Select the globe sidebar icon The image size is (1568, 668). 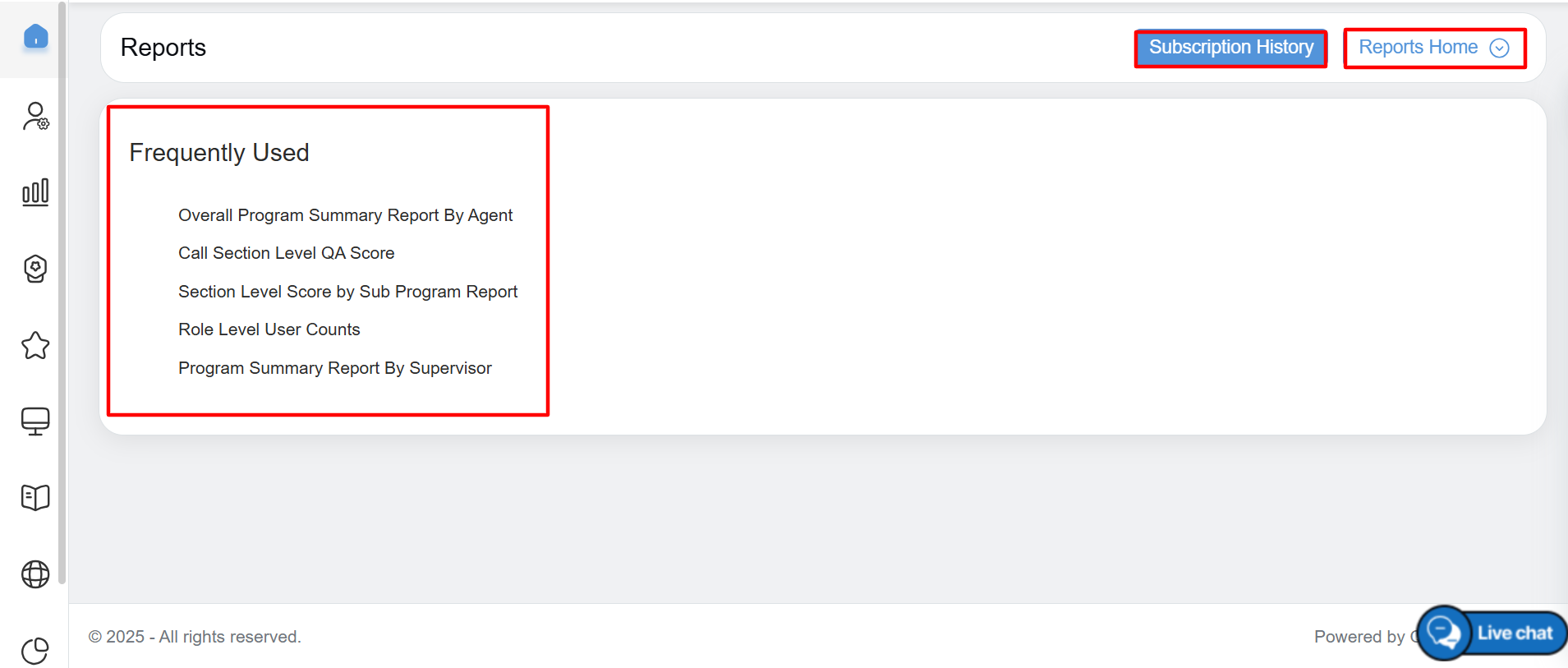coord(35,574)
